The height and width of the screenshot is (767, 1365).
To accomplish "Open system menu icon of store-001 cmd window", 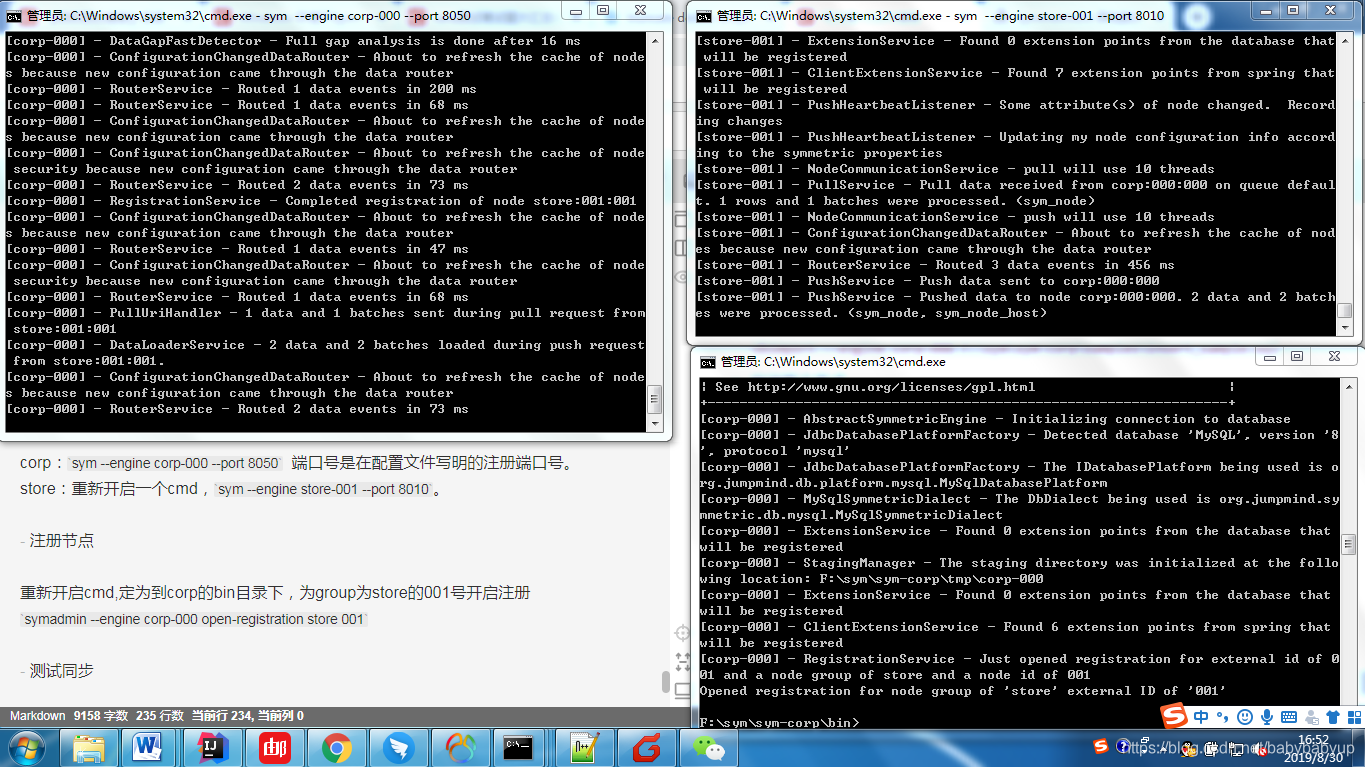I will 704,15.
